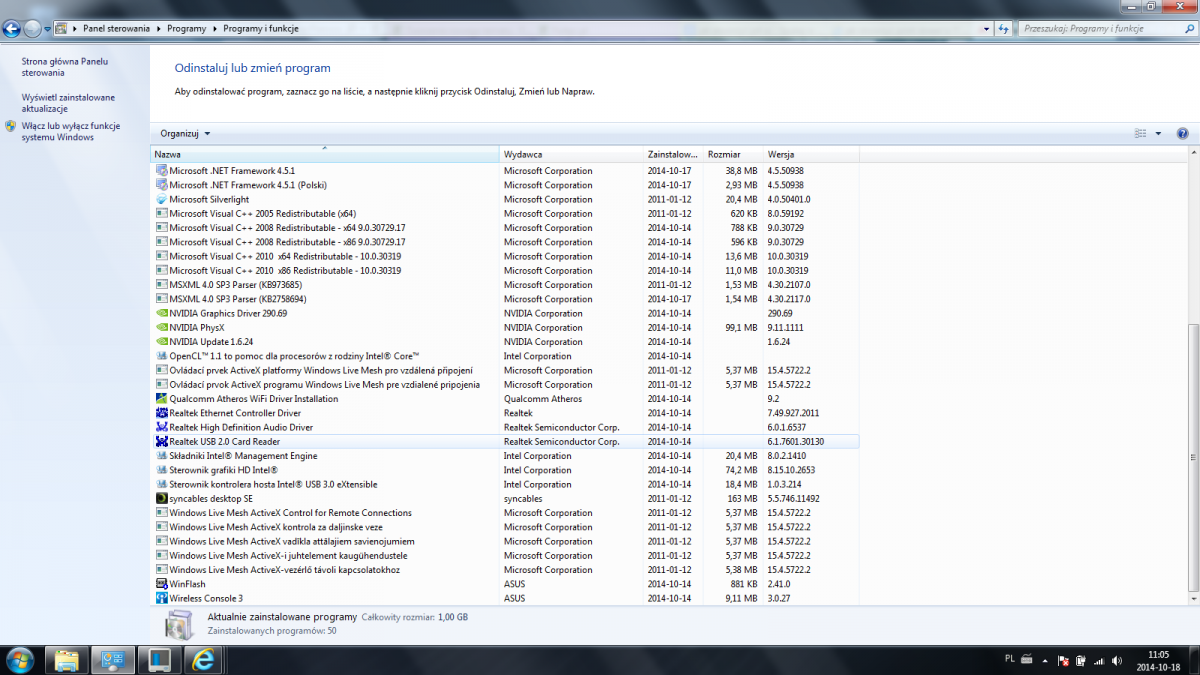Open Wyświetl zainstalowane aktualizacje link
This screenshot has height=675, width=1200.
[68, 103]
